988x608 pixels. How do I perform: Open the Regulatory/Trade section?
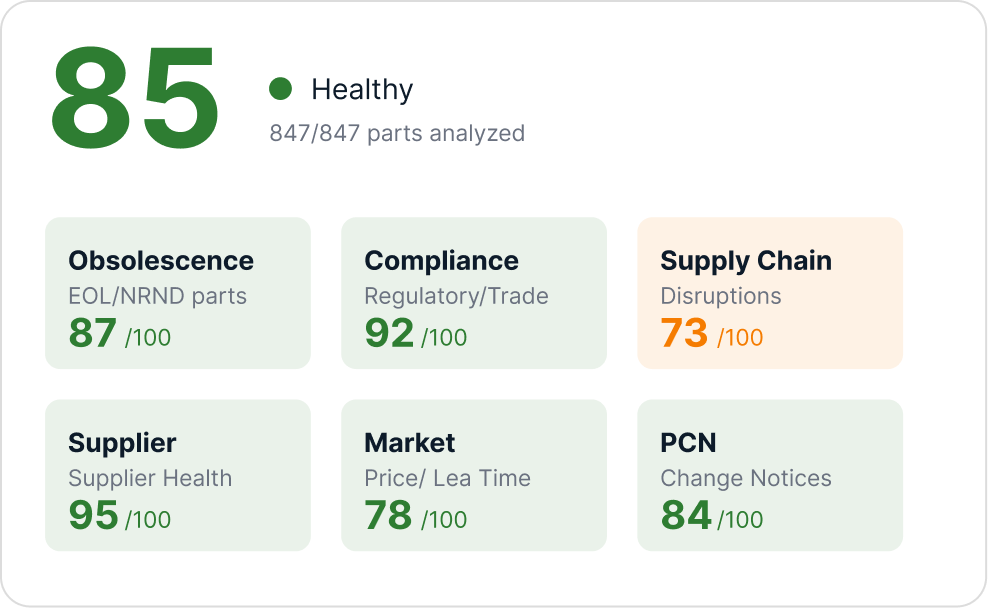[x=454, y=295]
